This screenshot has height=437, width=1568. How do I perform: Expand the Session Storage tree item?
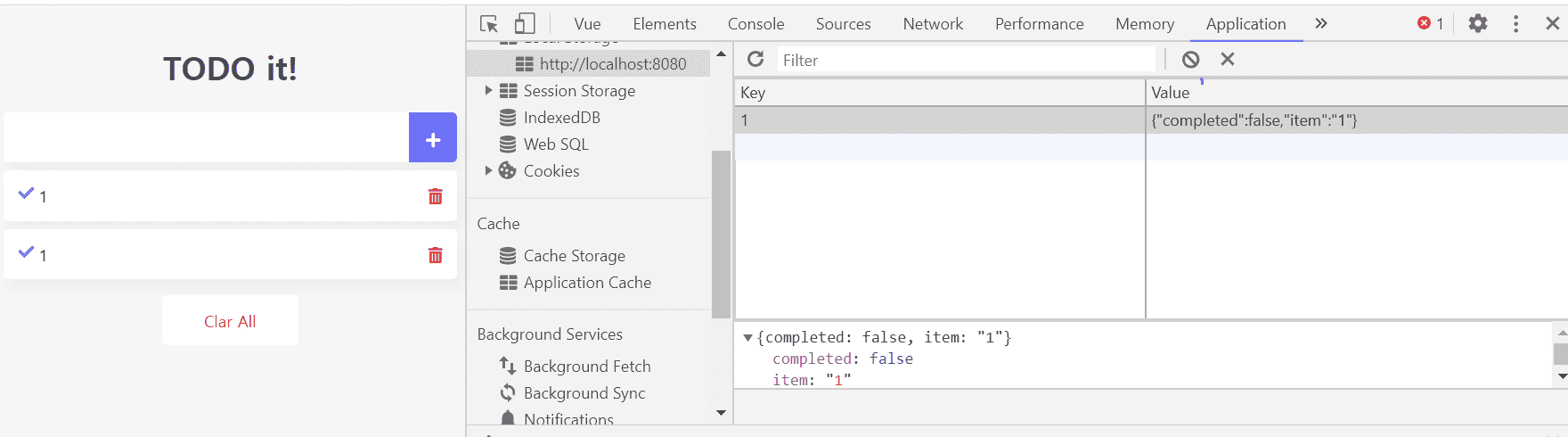pyautogui.click(x=488, y=90)
